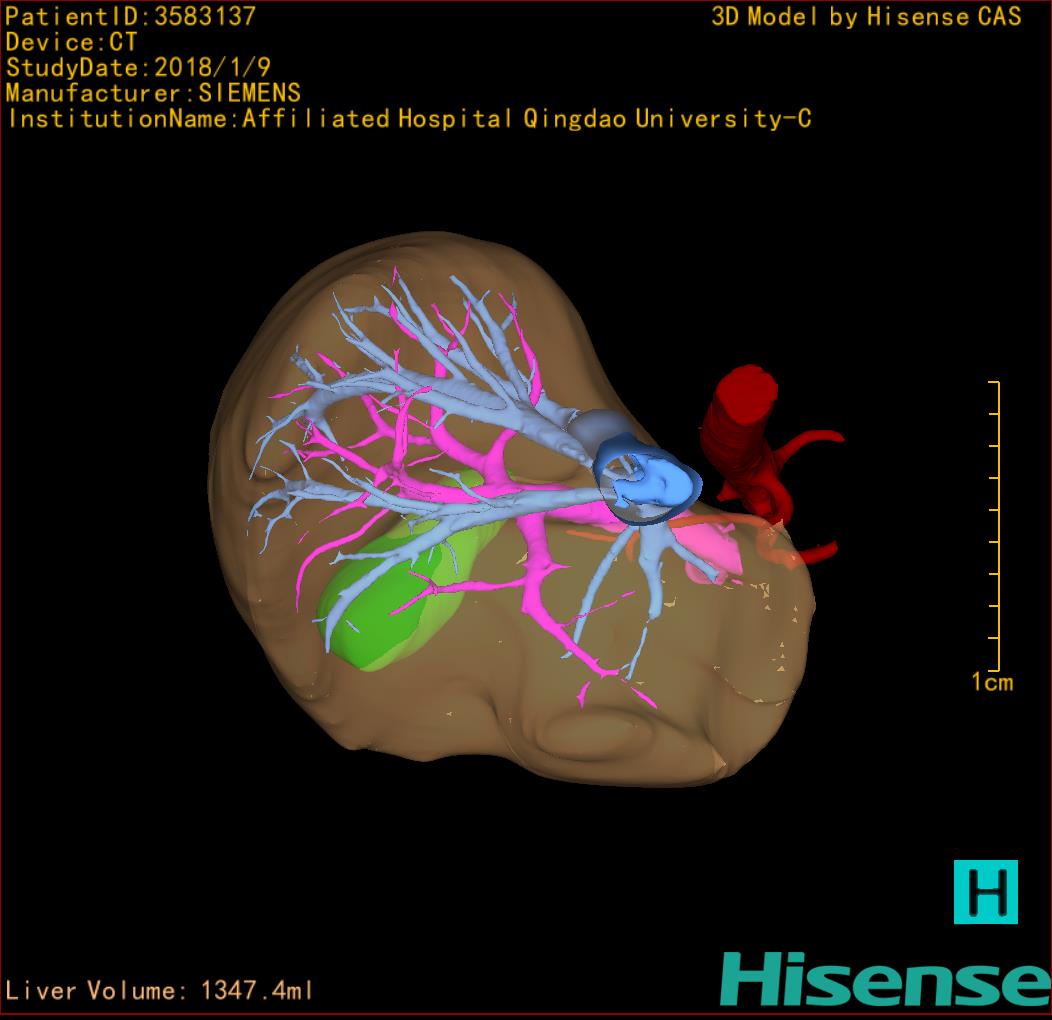Click the 3D Model by Hisense CAS text
The width and height of the screenshot is (1052, 1020).
[x=866, y=16]
